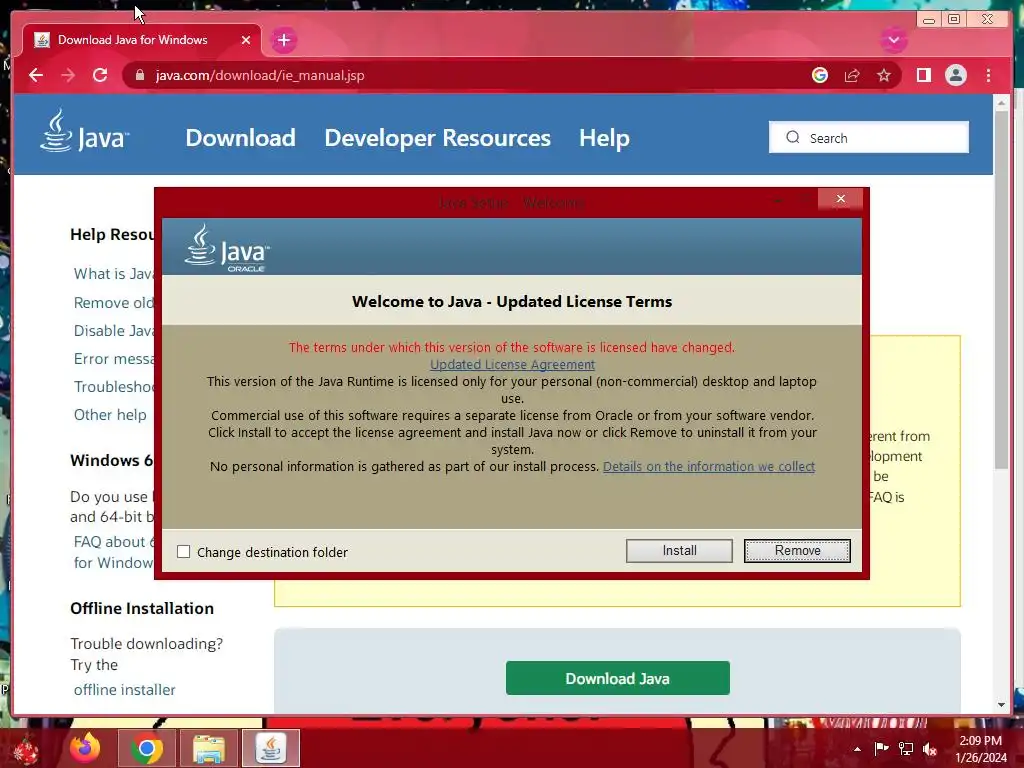
Task: Click the Java logo in site header
Action: pyautogui.click(x=85, y=131)
